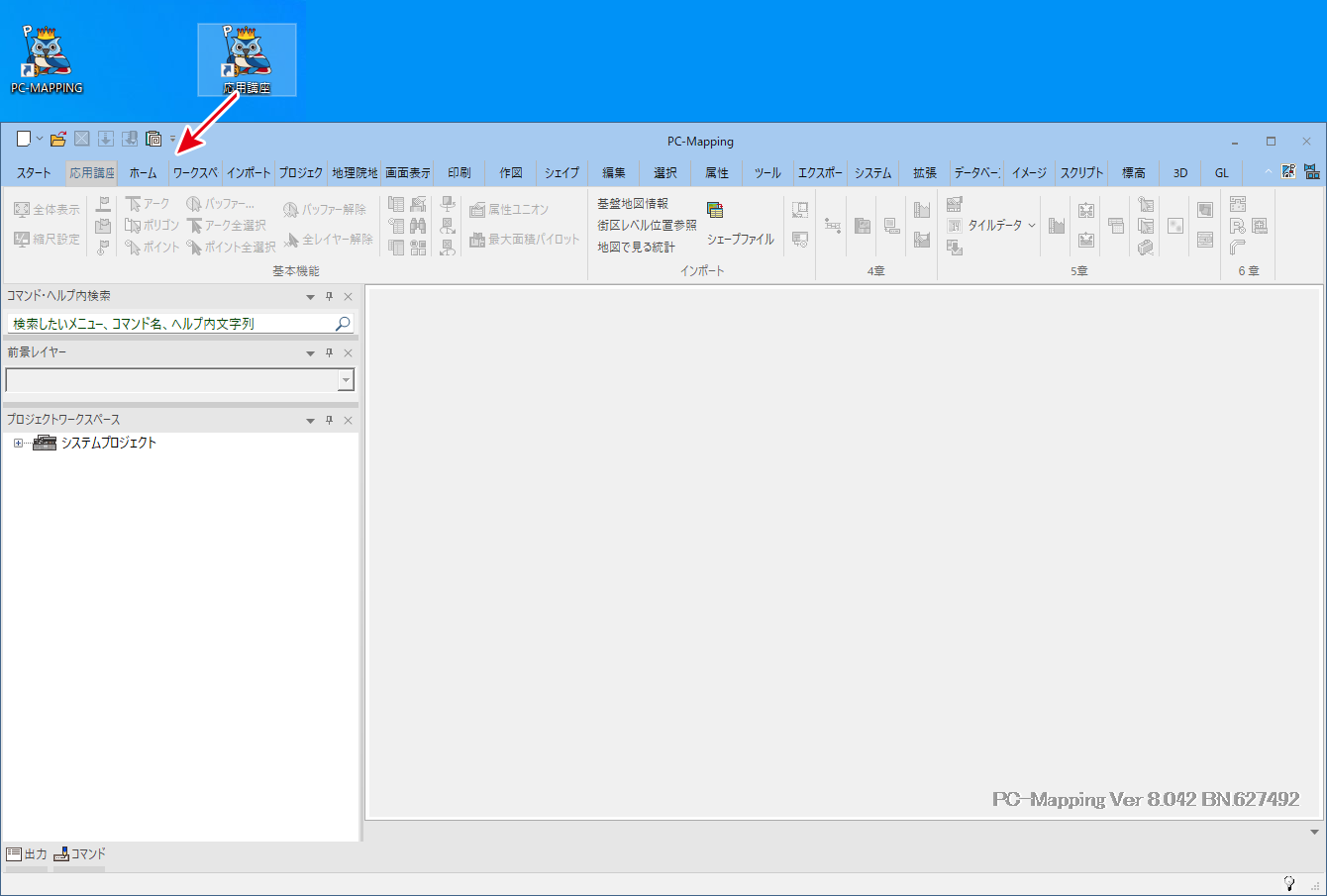
Task: Click the open folder icon in quick access
Action: (58, 139)
